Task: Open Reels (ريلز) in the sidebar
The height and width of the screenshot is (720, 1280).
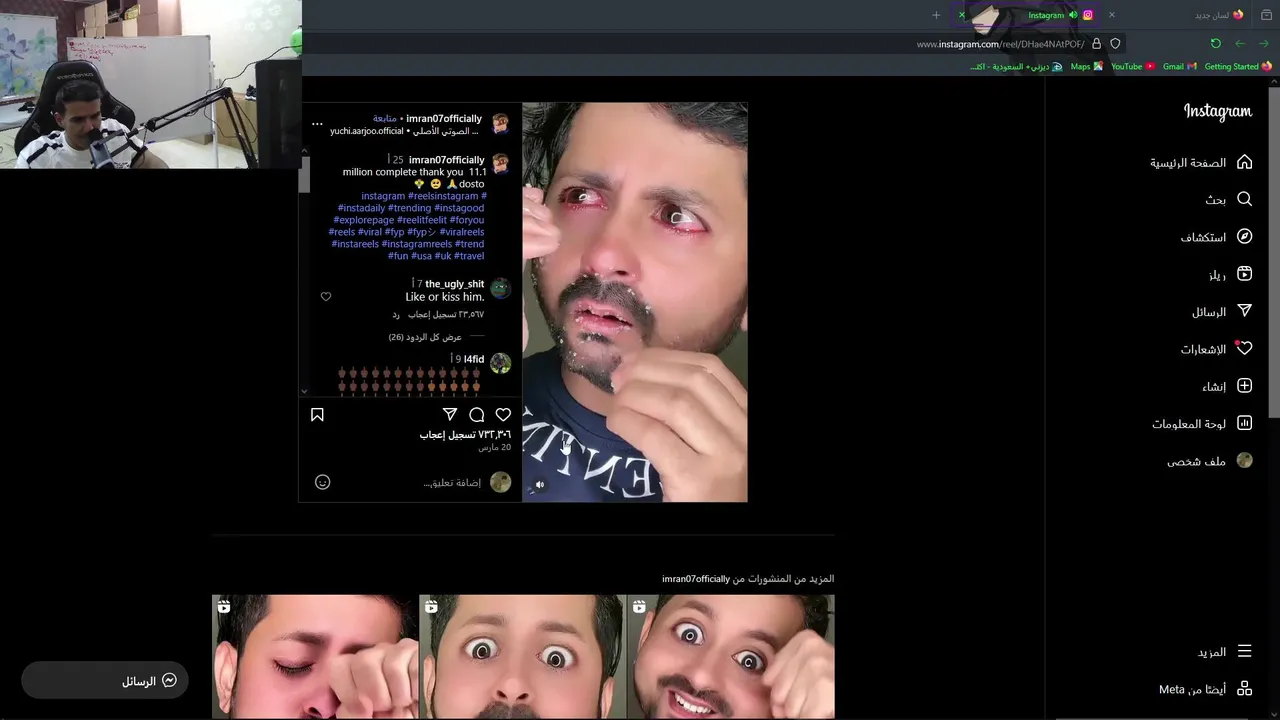Action: 1244,274
